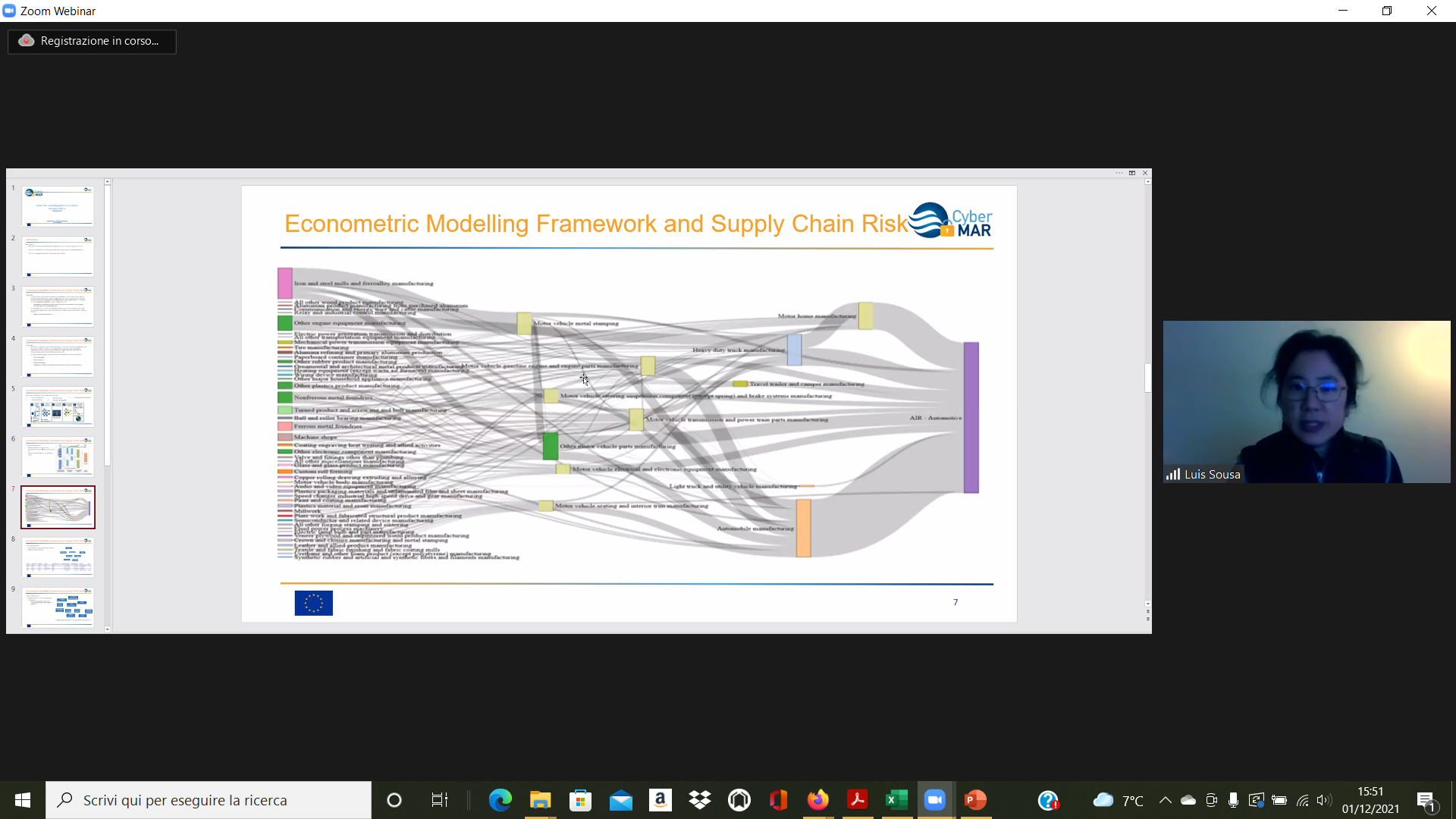Open Firefox browser in the taskbar
The image size is (1456, 819).
pos(817,800)
